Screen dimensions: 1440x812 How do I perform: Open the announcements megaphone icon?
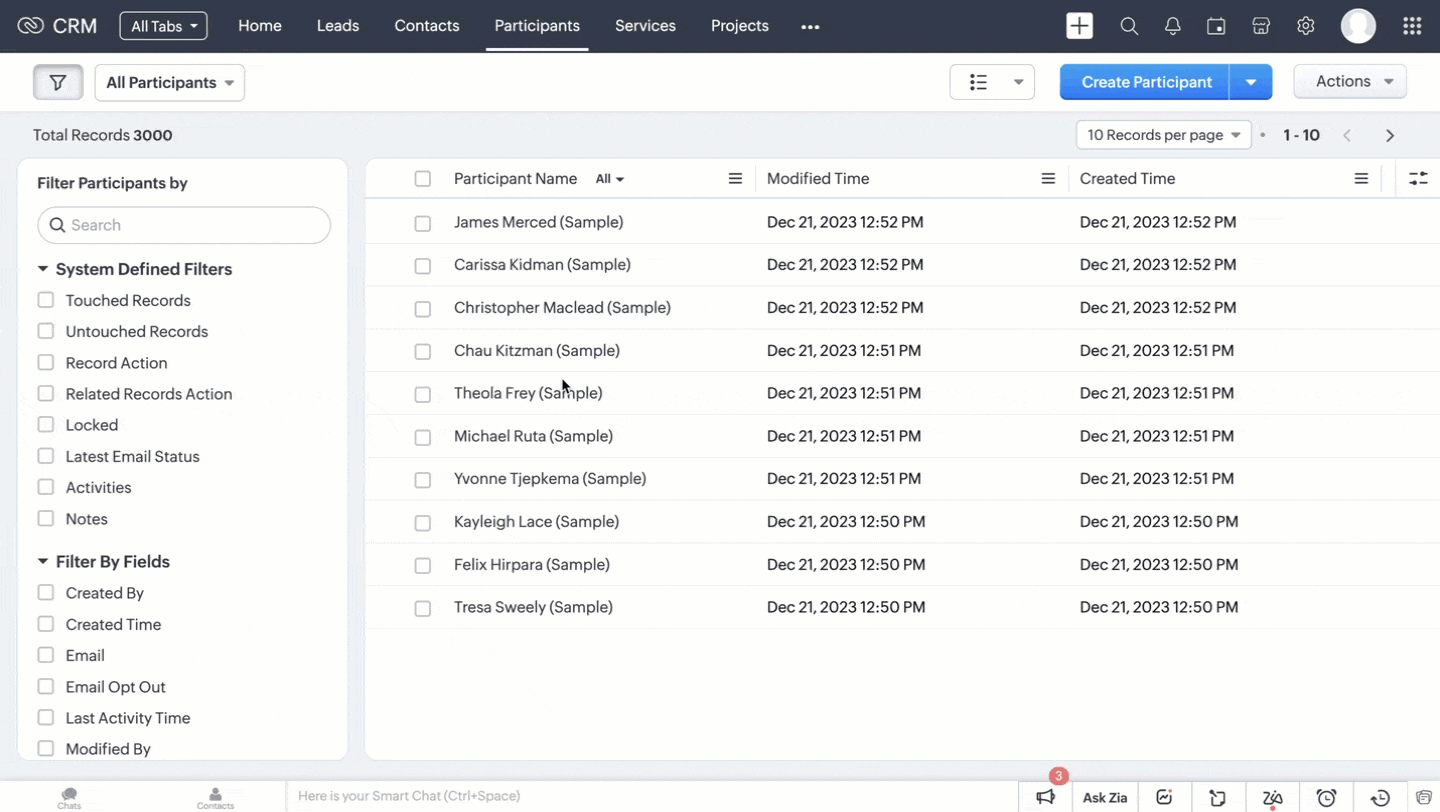click(1045, 797)
